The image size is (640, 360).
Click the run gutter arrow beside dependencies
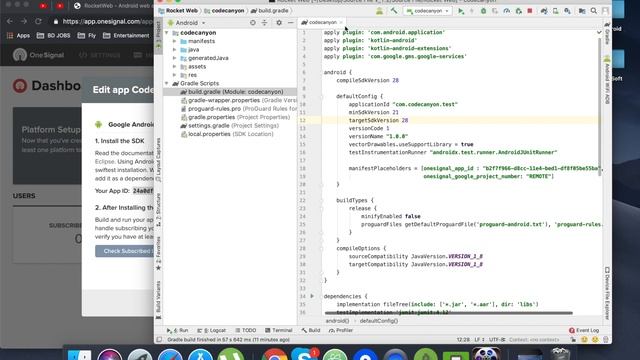(312, 296)
